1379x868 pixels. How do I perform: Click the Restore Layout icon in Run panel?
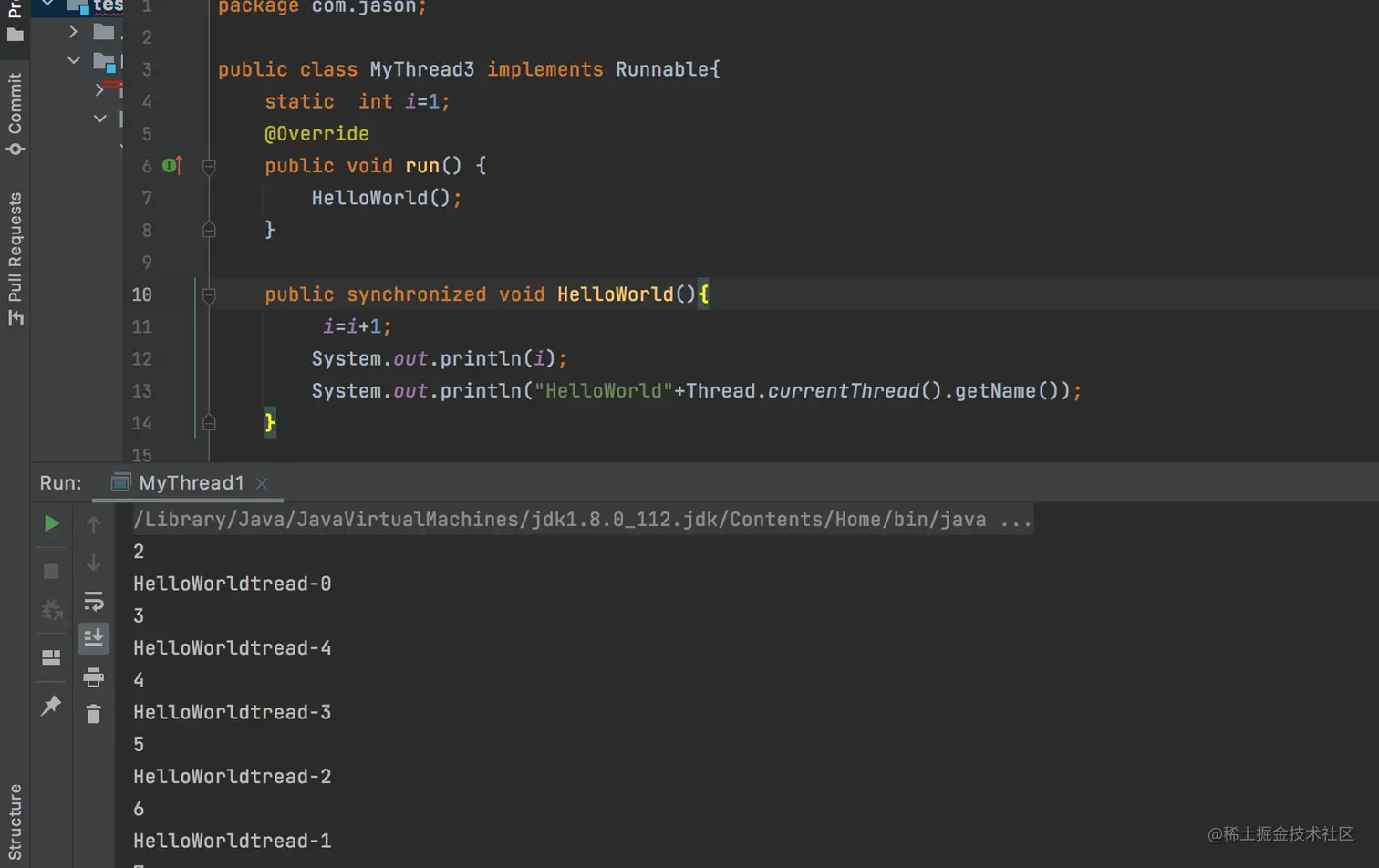tap(51, 657)
